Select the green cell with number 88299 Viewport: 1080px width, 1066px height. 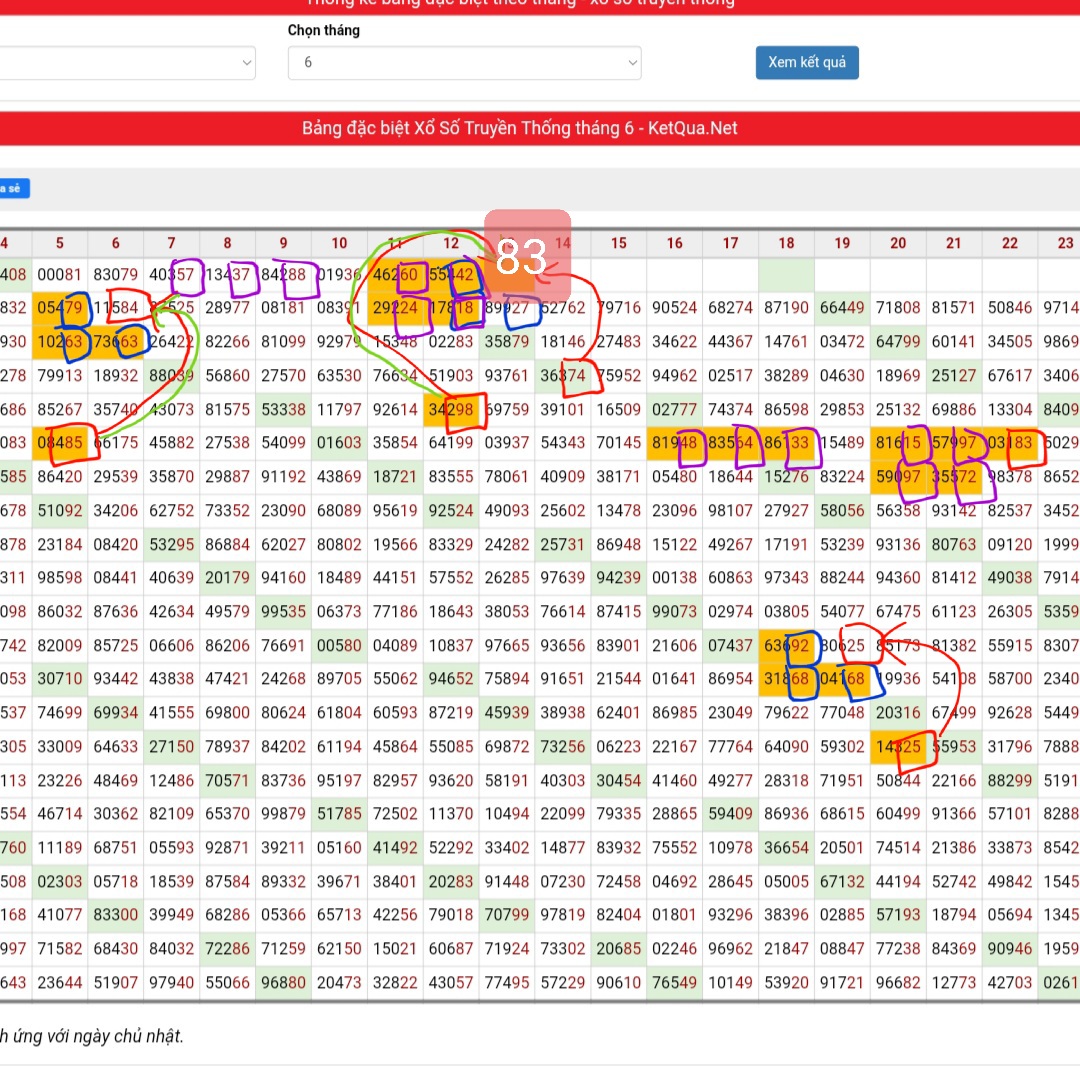1010,781
